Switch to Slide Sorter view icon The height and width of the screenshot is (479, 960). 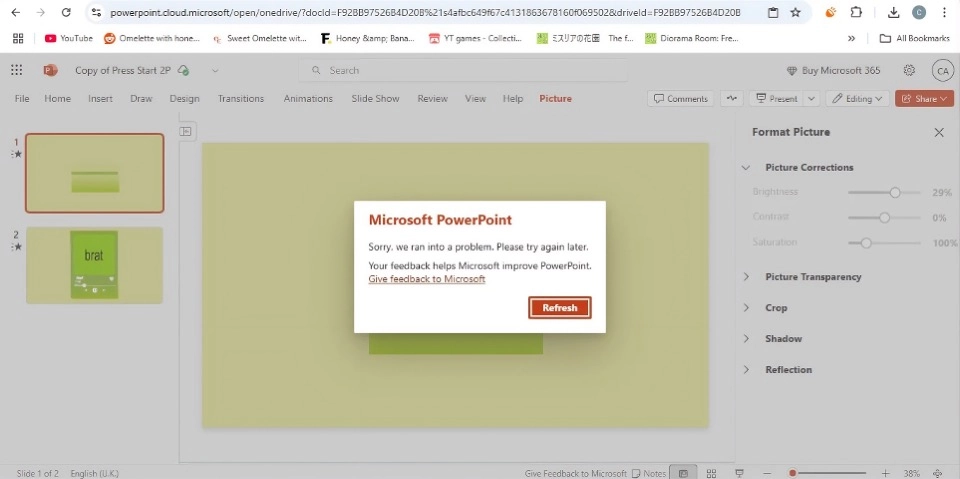click(x=711, y=473)
